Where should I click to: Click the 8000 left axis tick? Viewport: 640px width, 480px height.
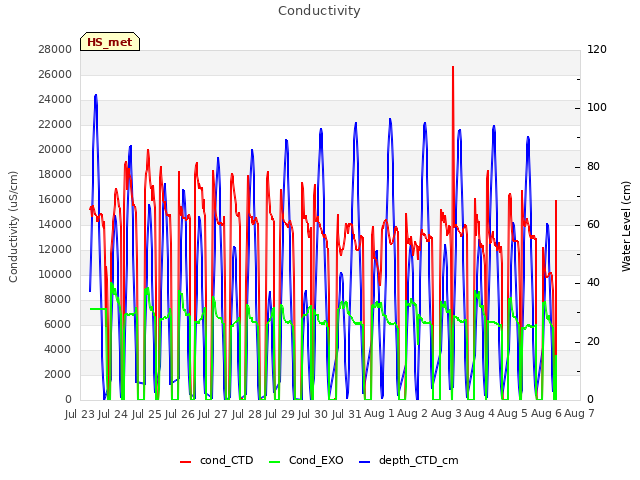click(x=58, y=299)
